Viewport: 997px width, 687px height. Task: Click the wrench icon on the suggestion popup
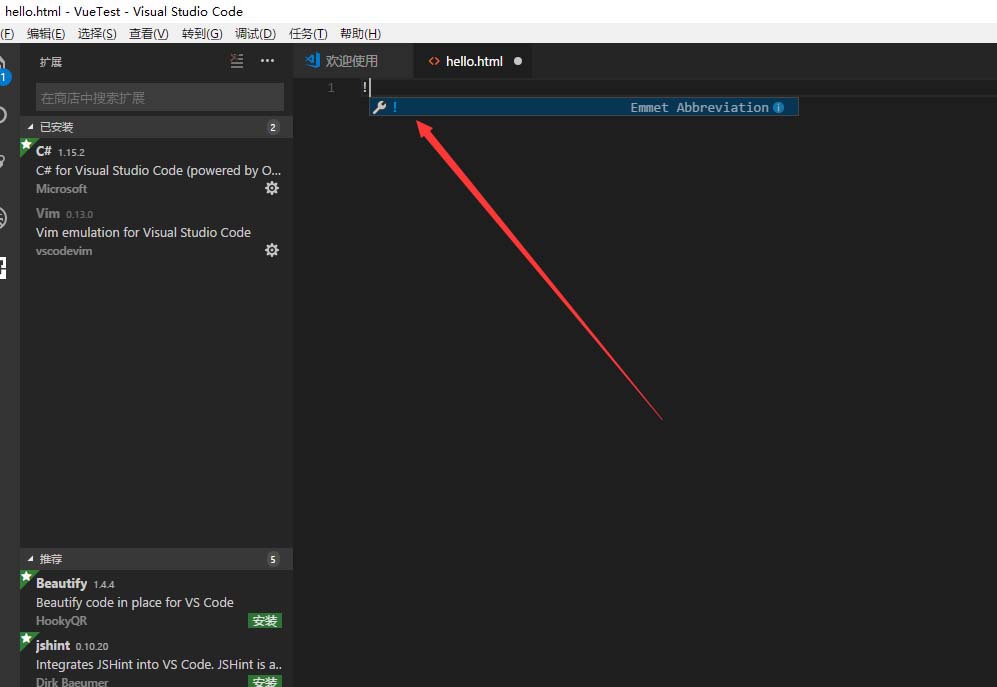[379, 106]
